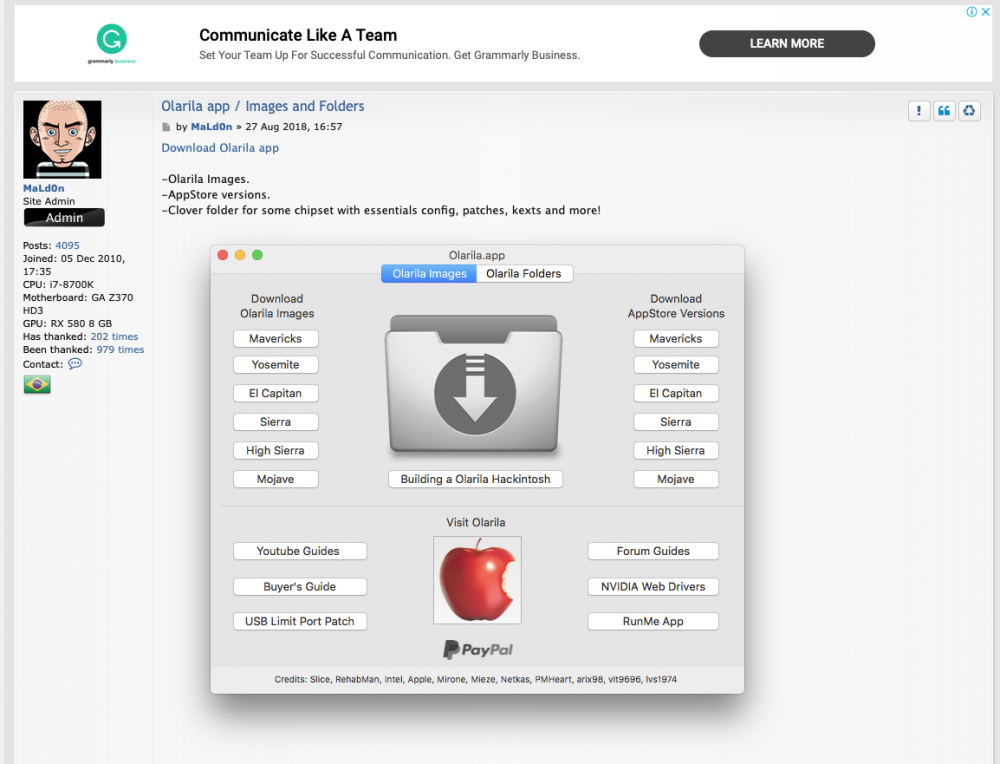Click the download folder icon

pyautogui.click(x=474, y=384)
